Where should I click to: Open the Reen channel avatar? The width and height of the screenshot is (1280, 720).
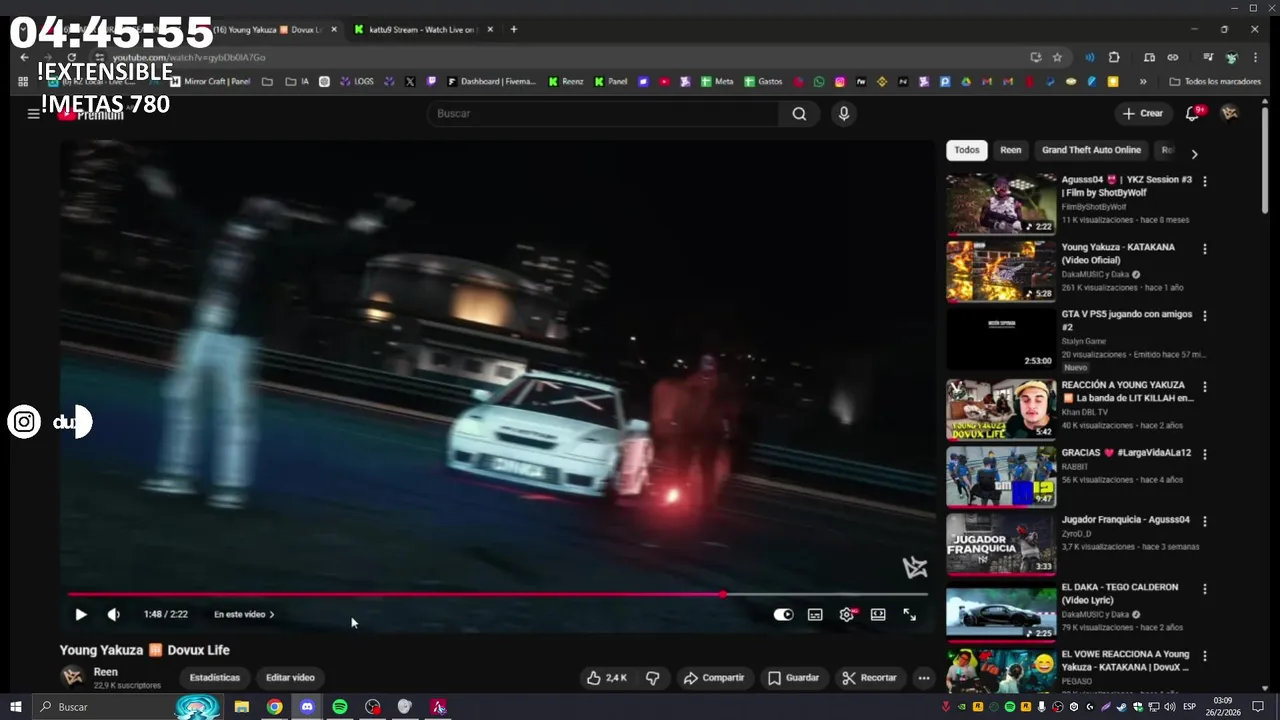(x=72, y=677)
